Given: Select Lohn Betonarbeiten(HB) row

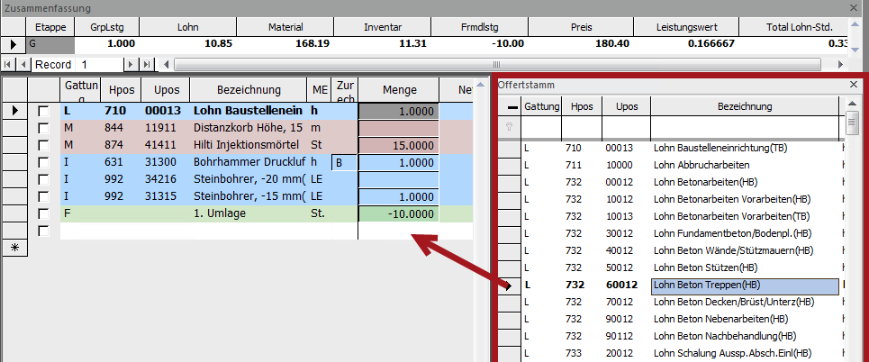Looking at the screenshot, I should tap(706, 182).
